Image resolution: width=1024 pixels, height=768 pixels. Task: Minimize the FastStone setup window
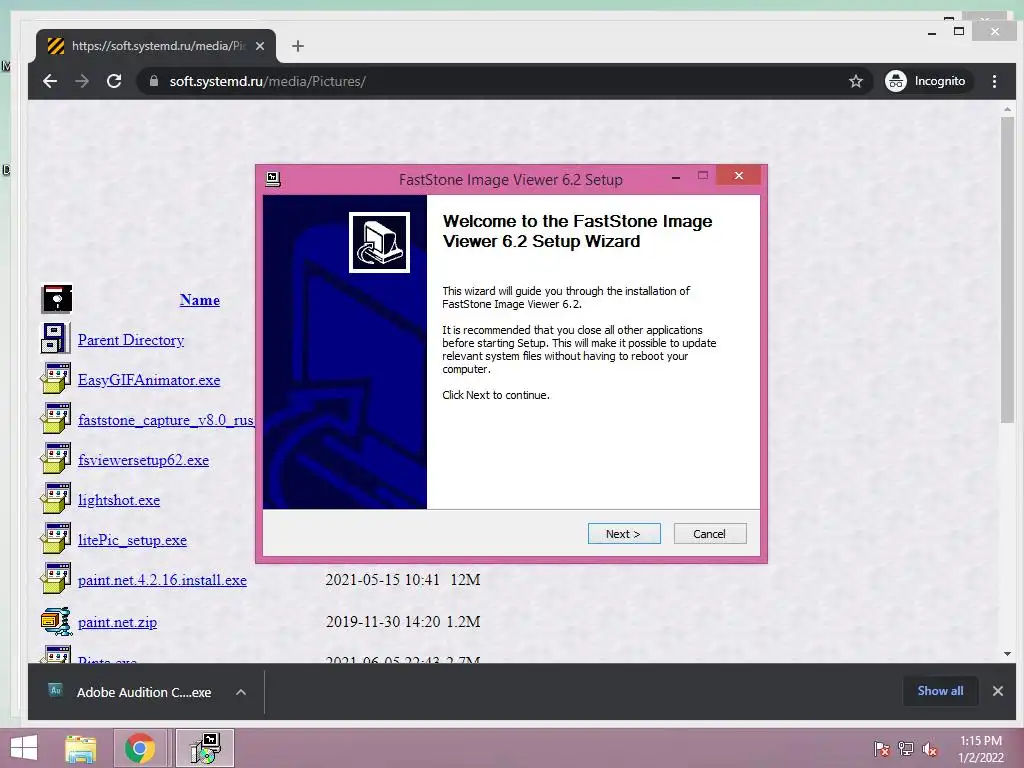click(x=676, y=176)
